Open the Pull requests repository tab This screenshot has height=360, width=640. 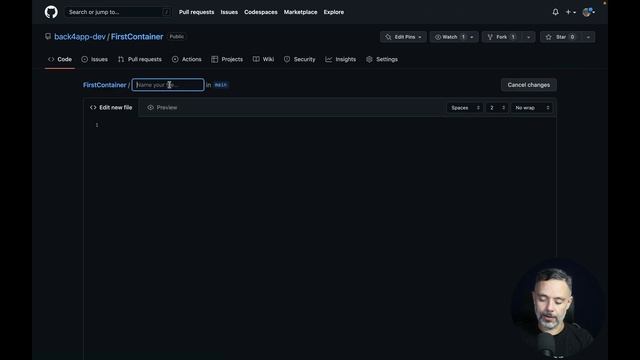pos(140,59)
